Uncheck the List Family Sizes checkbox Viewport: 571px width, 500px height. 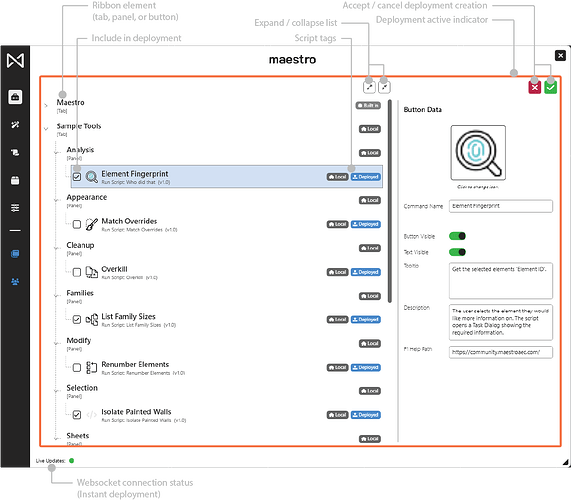pyautogui.click(x=77, y=319)
